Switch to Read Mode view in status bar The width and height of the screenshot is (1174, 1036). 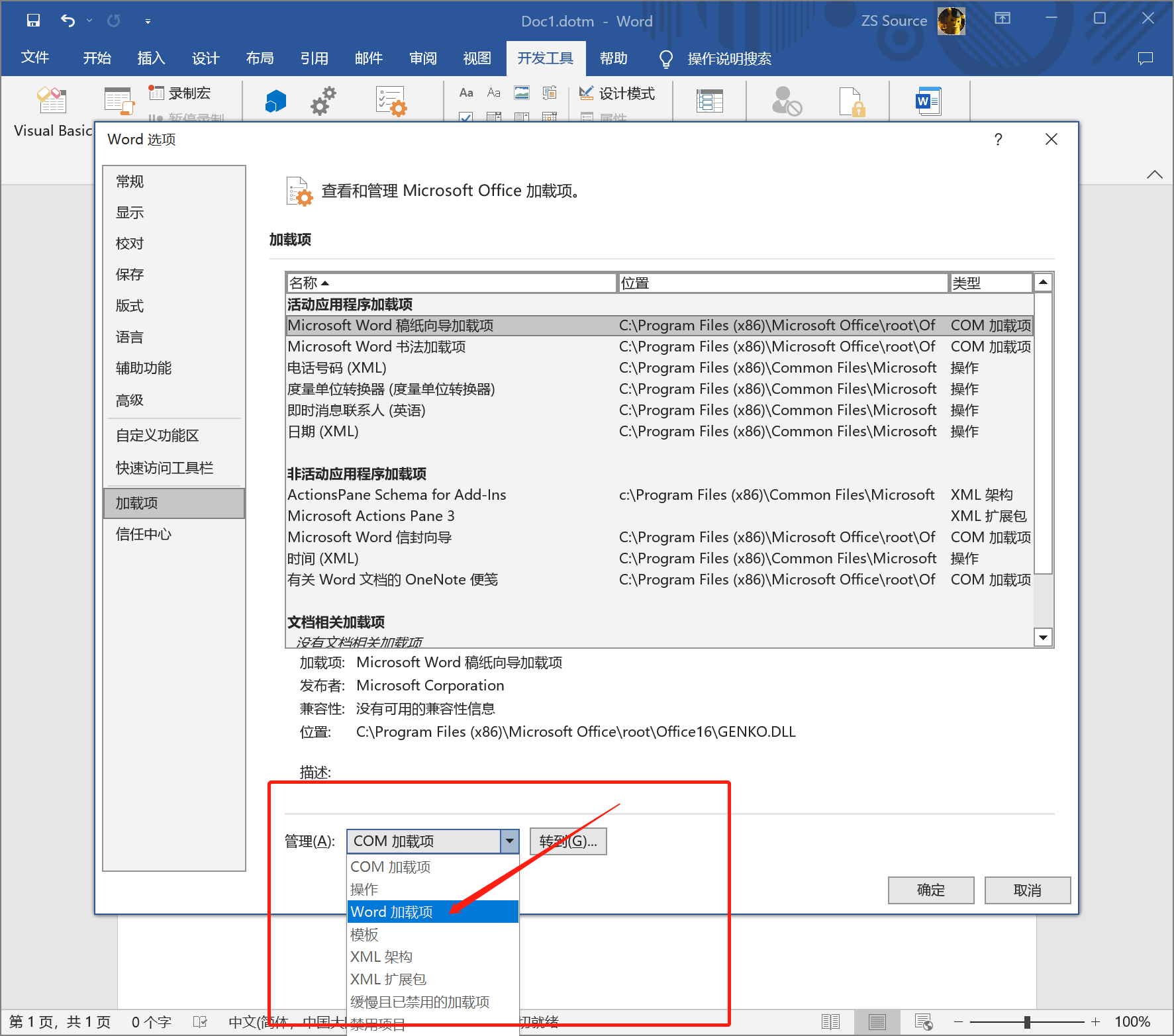(x=830, y=1021)
